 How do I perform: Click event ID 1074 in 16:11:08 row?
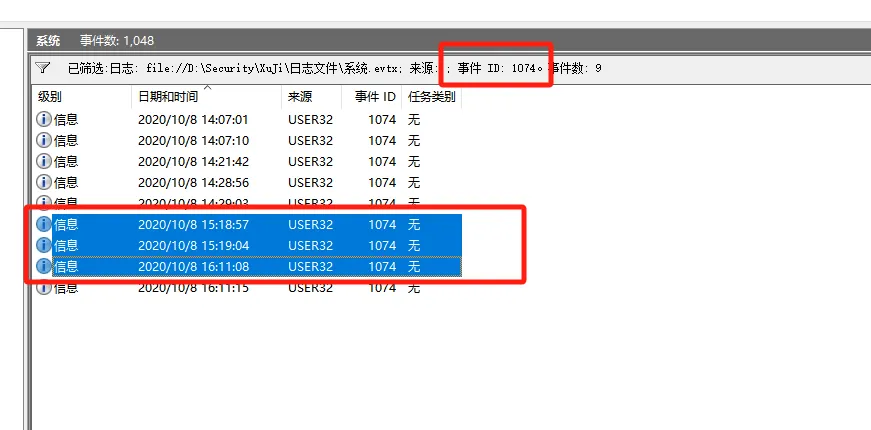(x=382, y=267)
